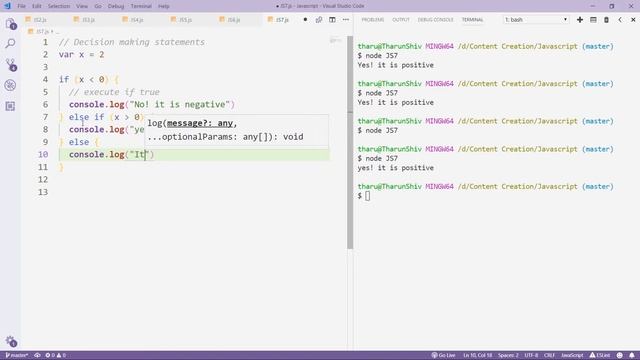Open the Manage gear icon at bottom left
The width and height of the screenshot is (640, 360).
(x=11, y=341)
